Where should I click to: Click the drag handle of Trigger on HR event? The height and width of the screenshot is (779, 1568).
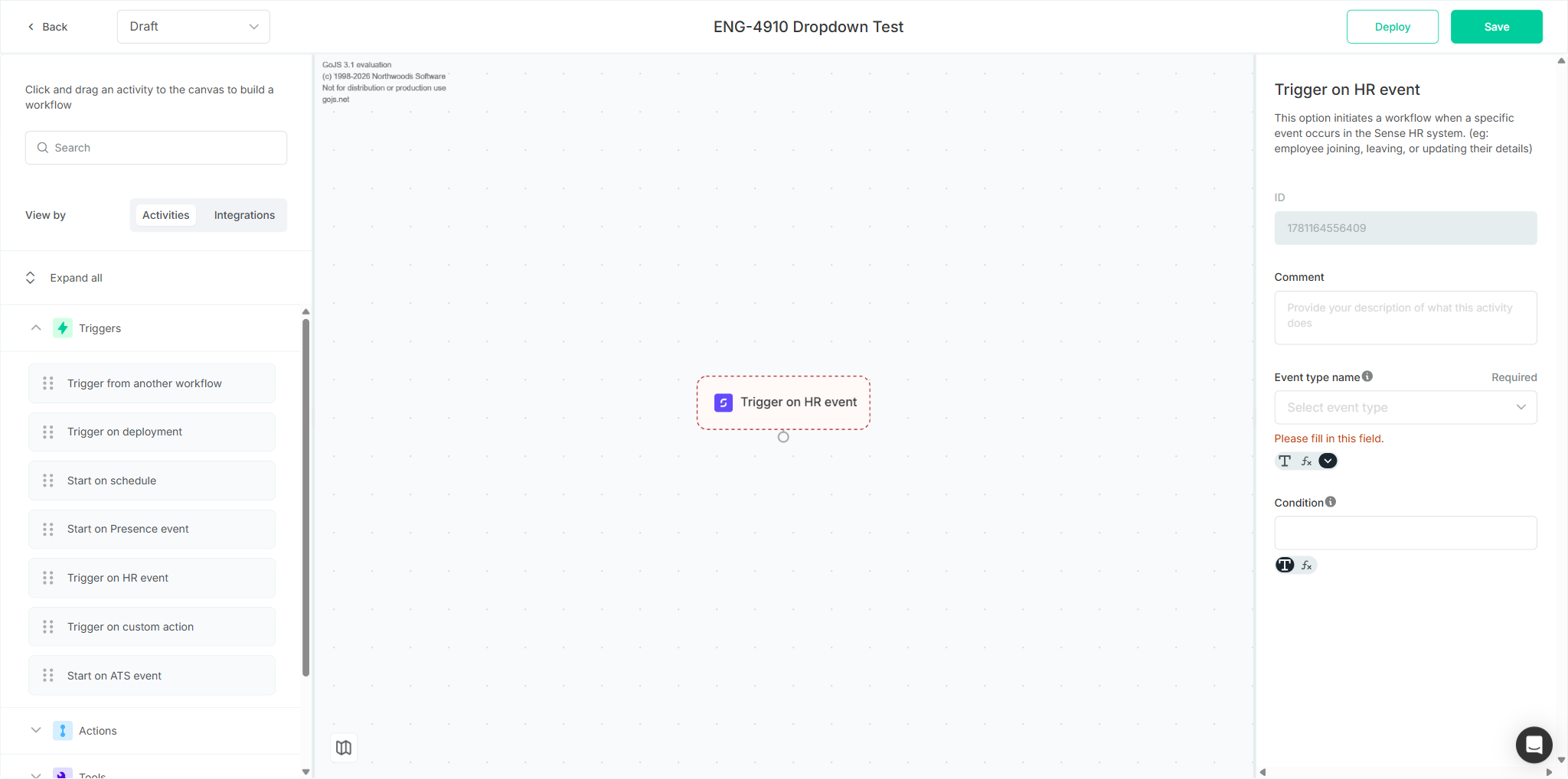pos(48,578)
